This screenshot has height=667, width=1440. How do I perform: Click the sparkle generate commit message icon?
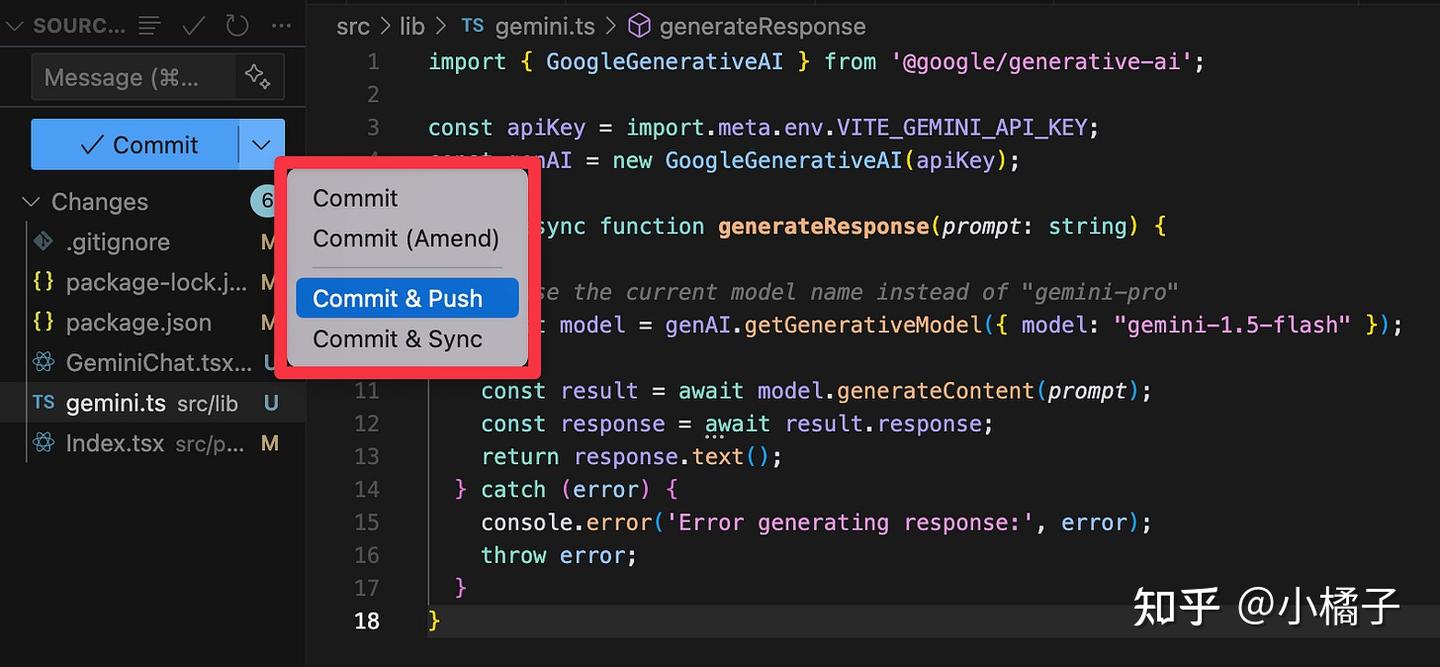point(257,77)
